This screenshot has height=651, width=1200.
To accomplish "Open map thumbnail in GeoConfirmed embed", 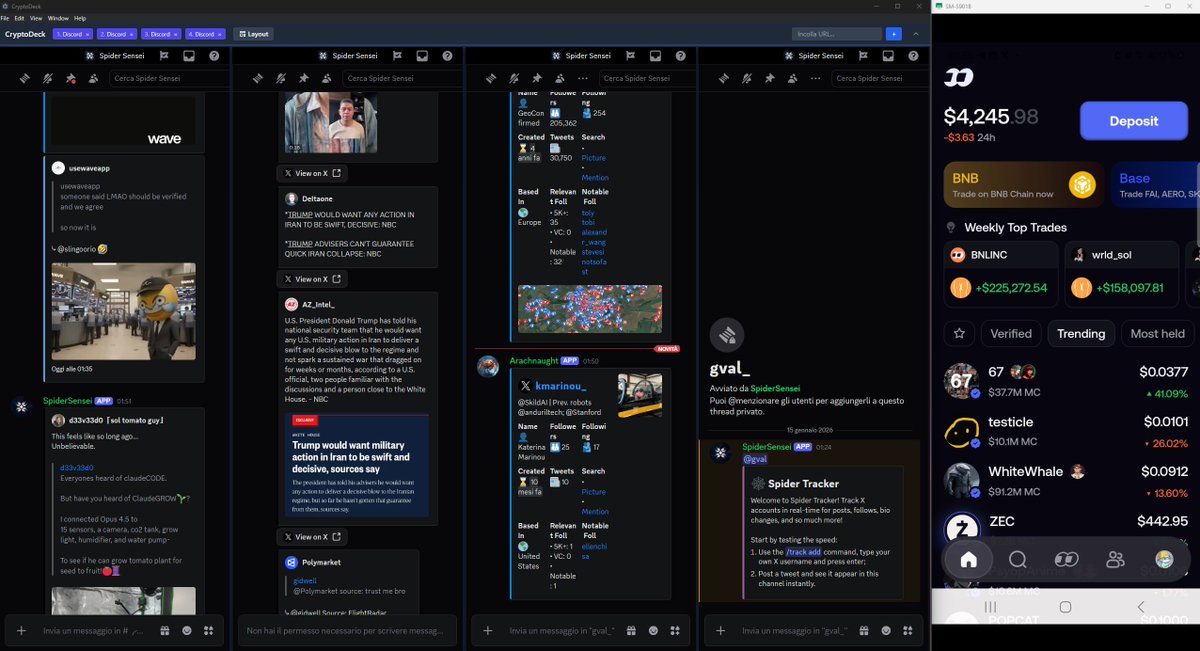I will coord(589,308).
